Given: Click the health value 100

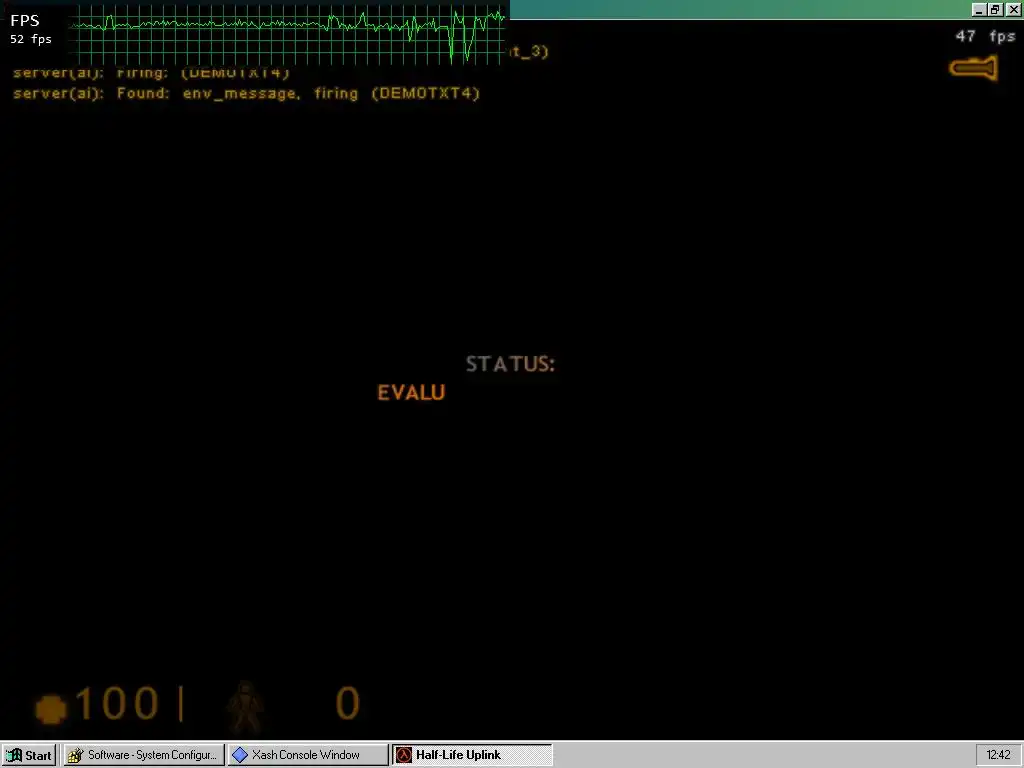Looking at the screenshot, I should tap(118, 703).
